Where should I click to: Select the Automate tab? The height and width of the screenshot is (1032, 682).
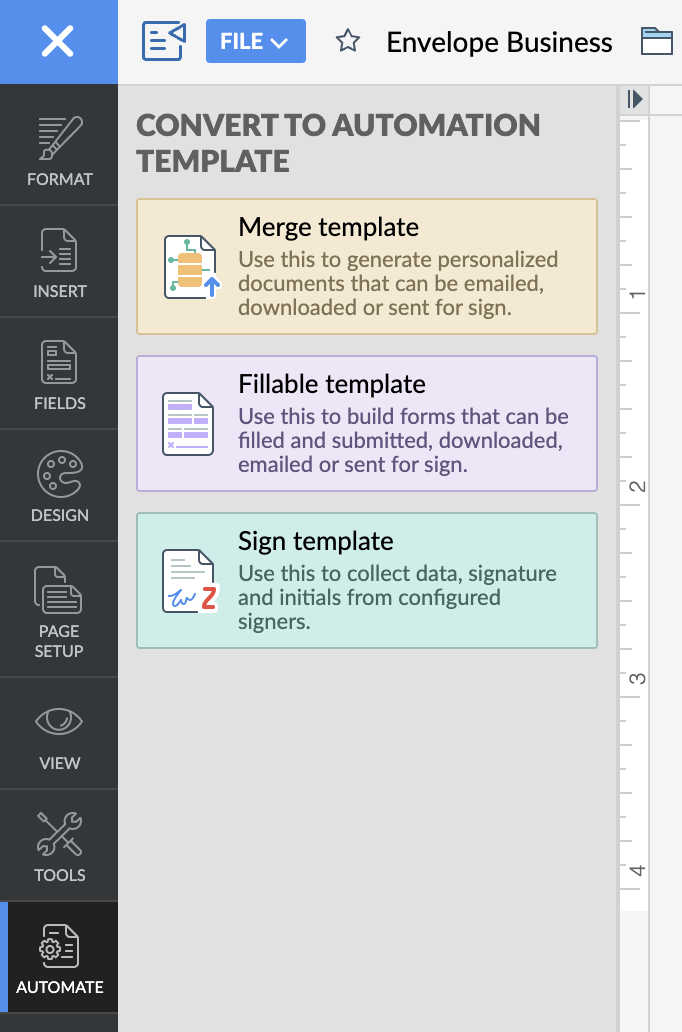pyautogui.click(x=59, y=959)
